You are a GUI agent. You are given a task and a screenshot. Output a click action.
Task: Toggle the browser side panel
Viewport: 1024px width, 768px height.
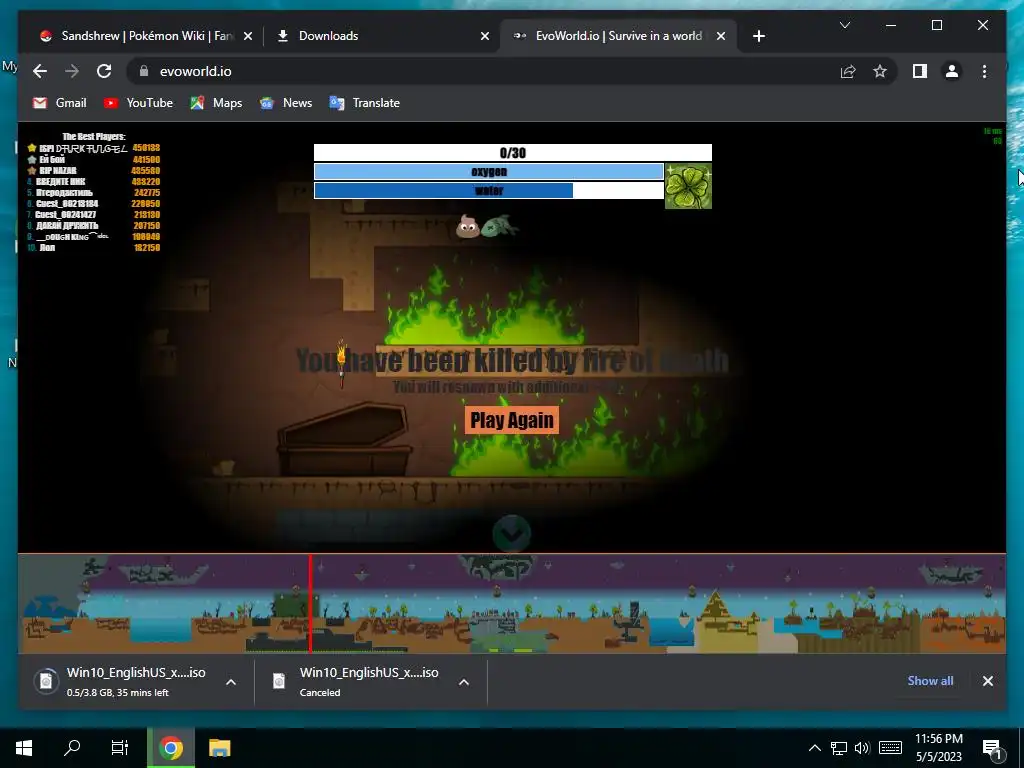[x=920, y=71]
